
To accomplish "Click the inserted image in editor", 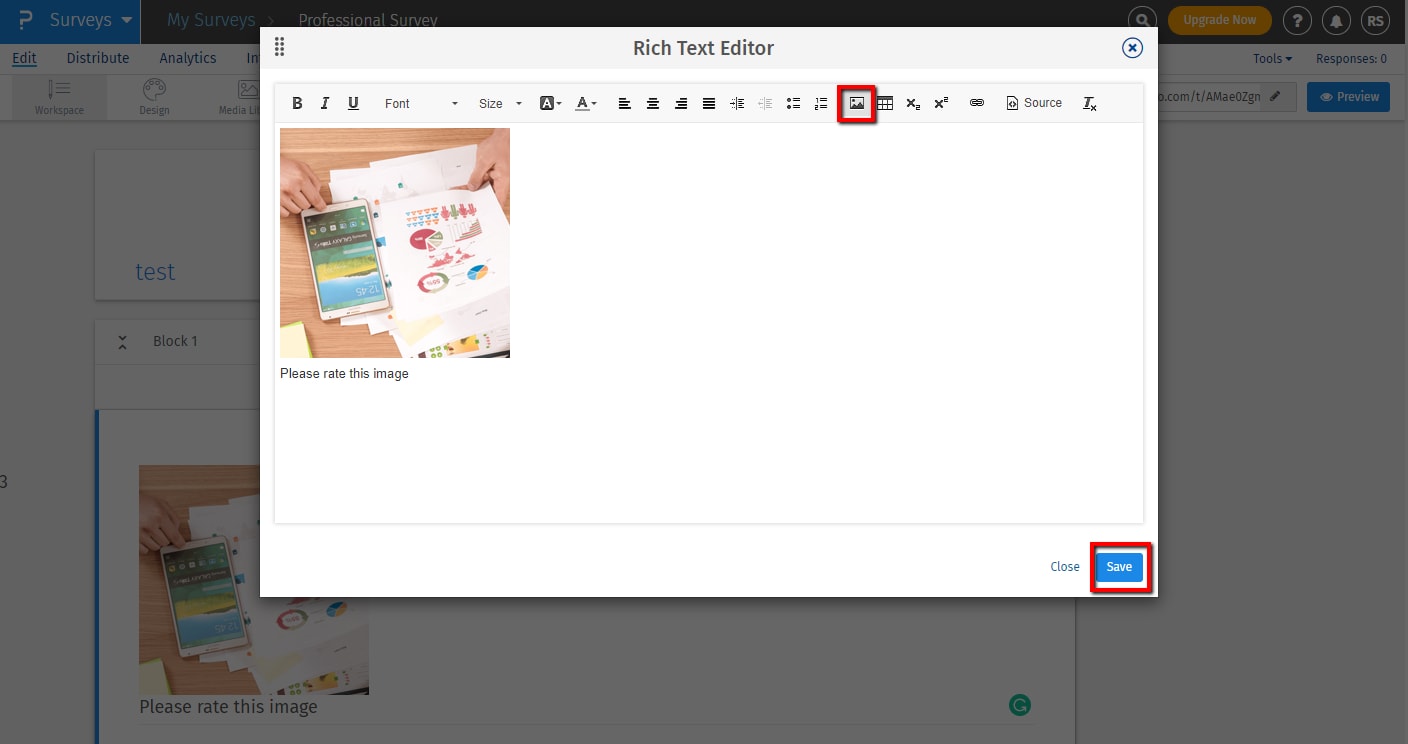I will pyautogui.click(x=395, y=243).
